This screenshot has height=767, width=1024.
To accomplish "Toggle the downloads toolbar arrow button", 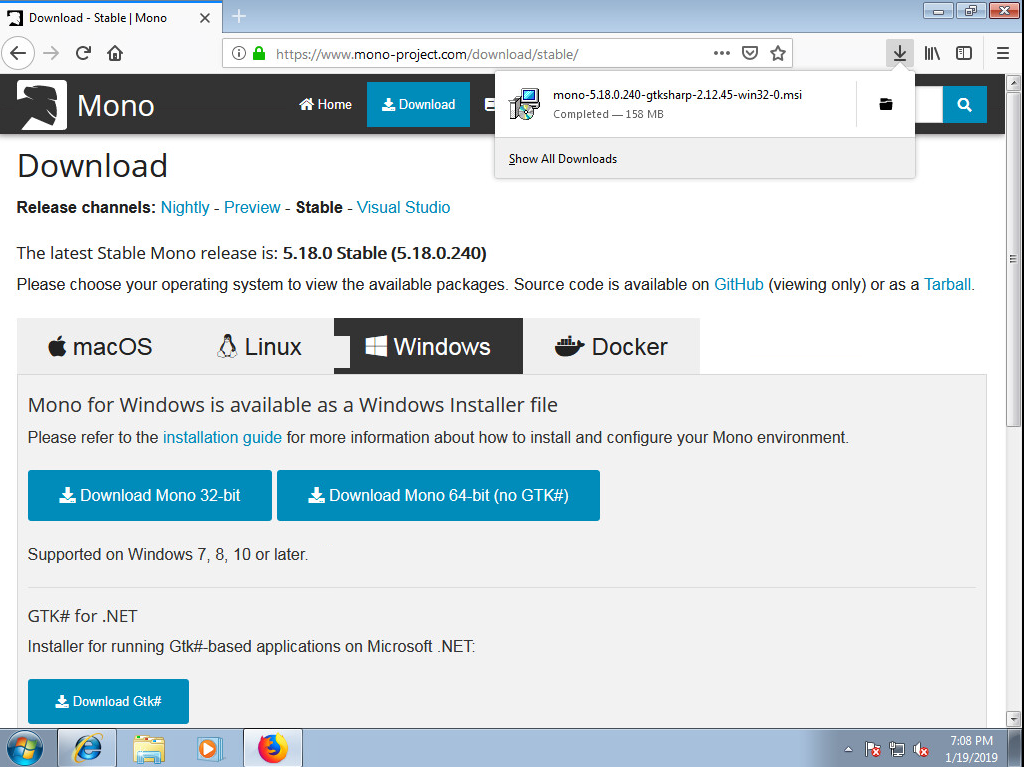I will click(900, 53).
